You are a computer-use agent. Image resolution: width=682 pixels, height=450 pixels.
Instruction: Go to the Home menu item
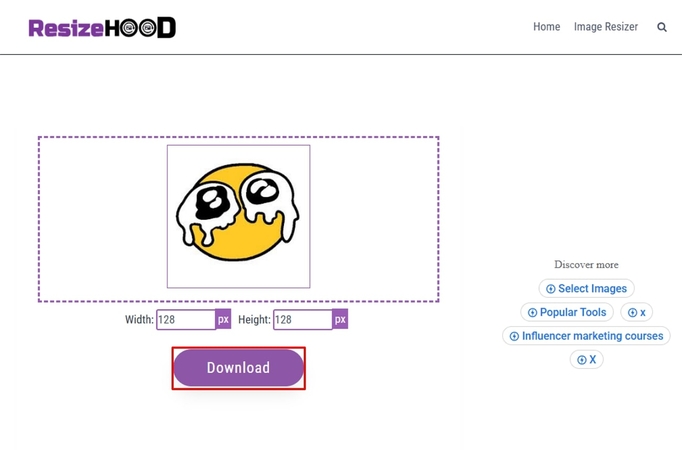click(x=546, y=27)
